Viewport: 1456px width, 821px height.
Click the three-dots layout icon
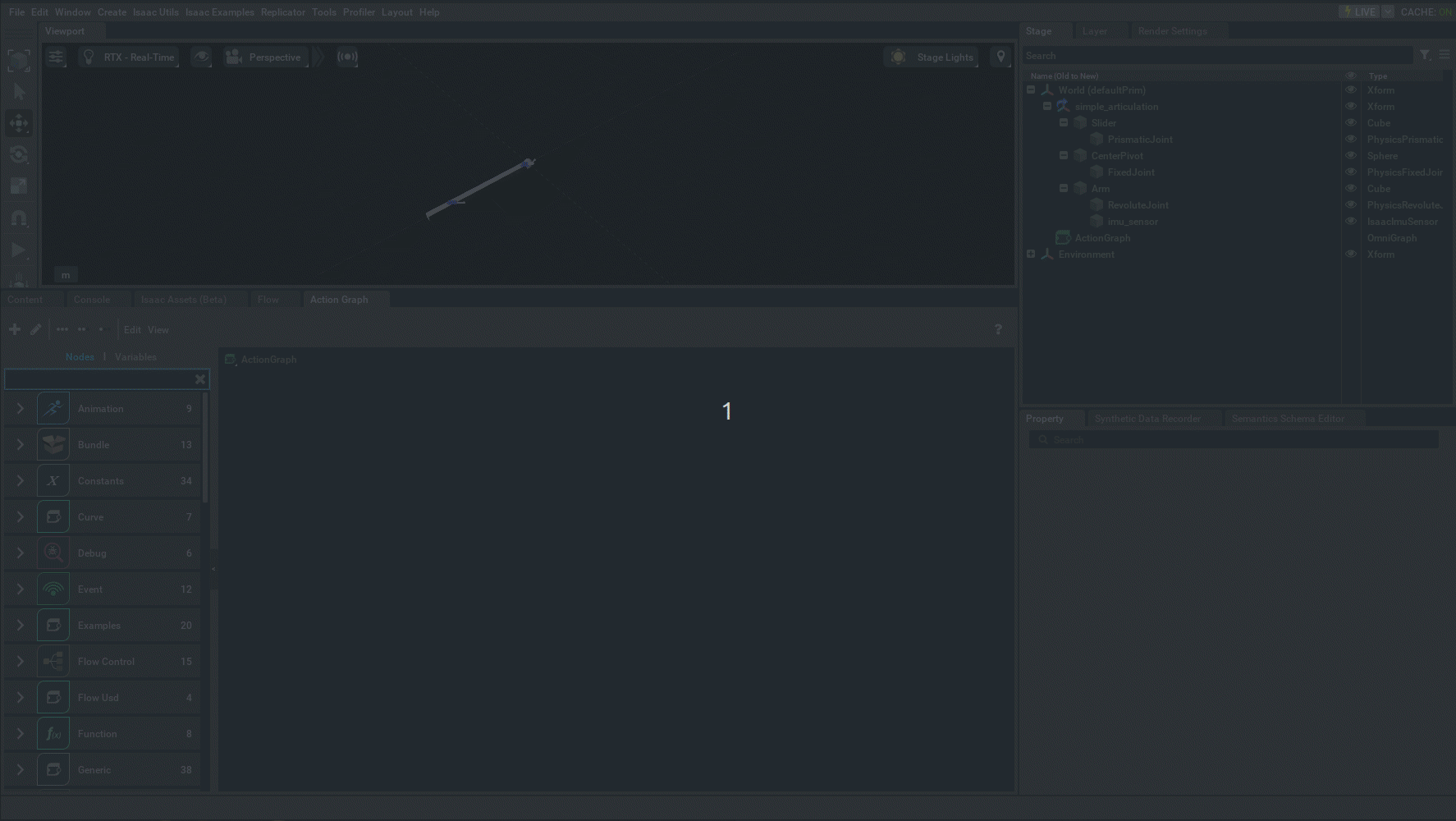pyautogui.click(x=62, y=329)
